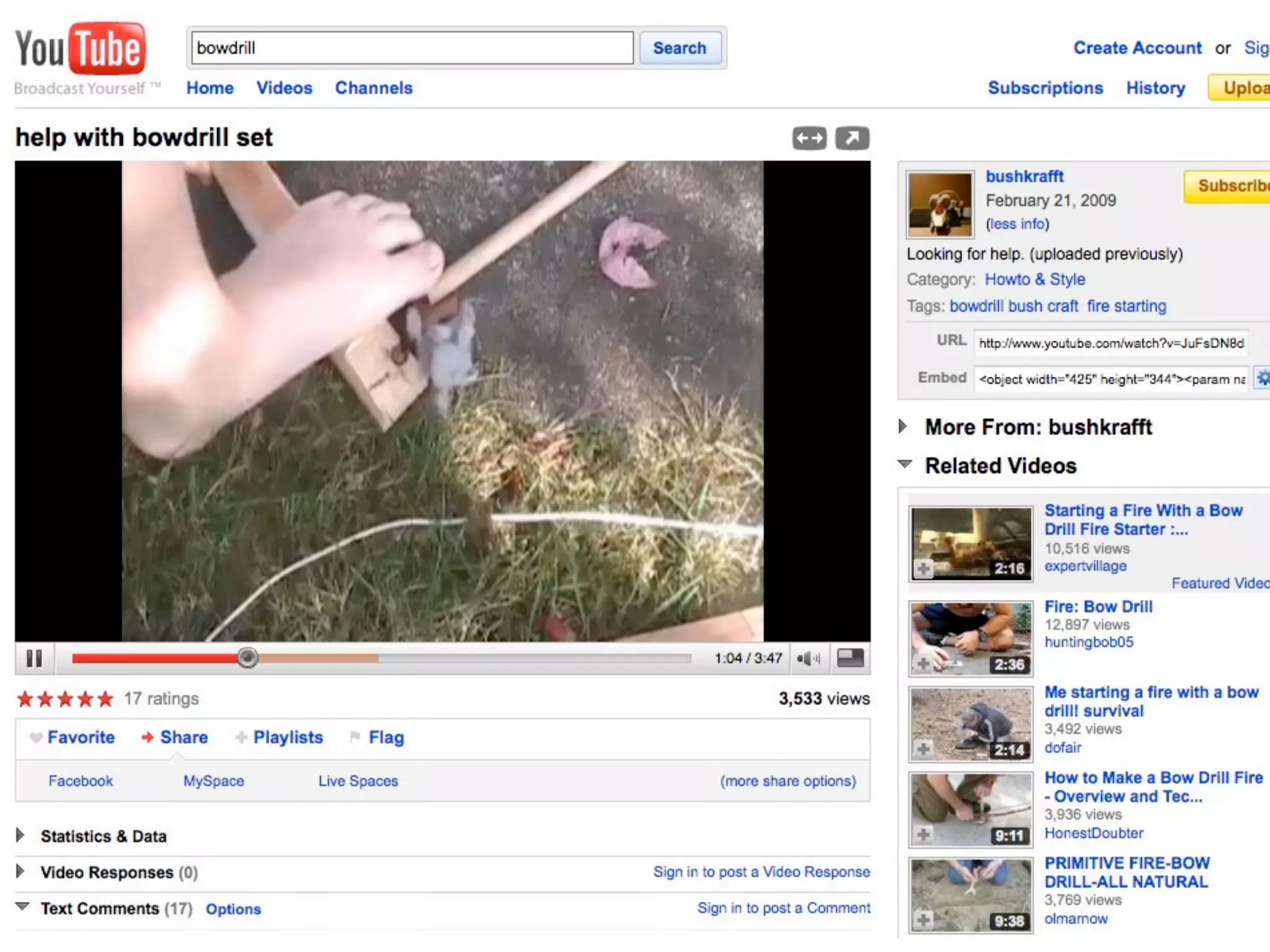Click the player size toggle icon
The image size is (1270, 952).
[850, 658]
